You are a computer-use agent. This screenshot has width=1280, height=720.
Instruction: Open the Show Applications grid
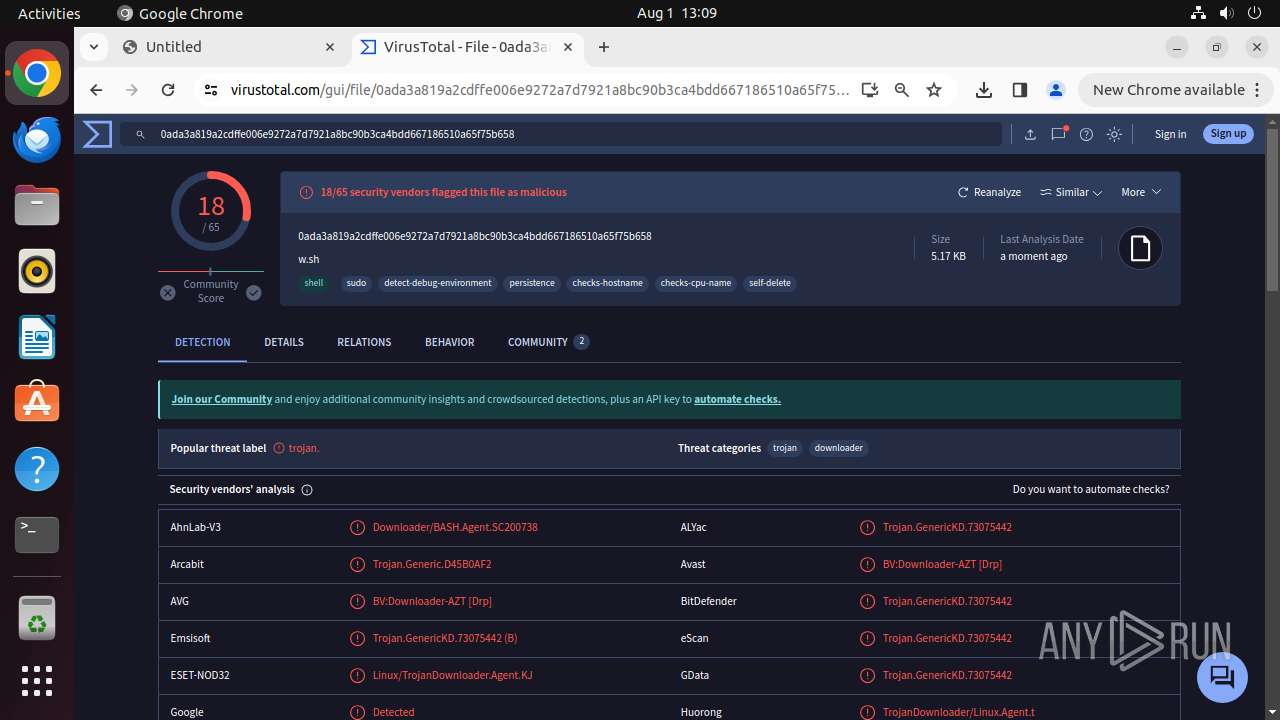[x=37, y=681]
